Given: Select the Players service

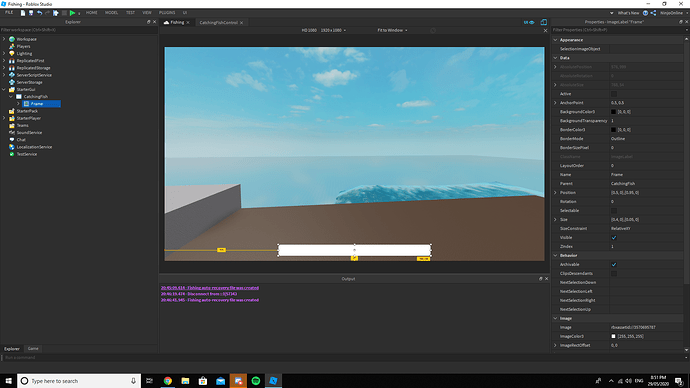Looking at the screenshot, I should [x=23, y=46].
